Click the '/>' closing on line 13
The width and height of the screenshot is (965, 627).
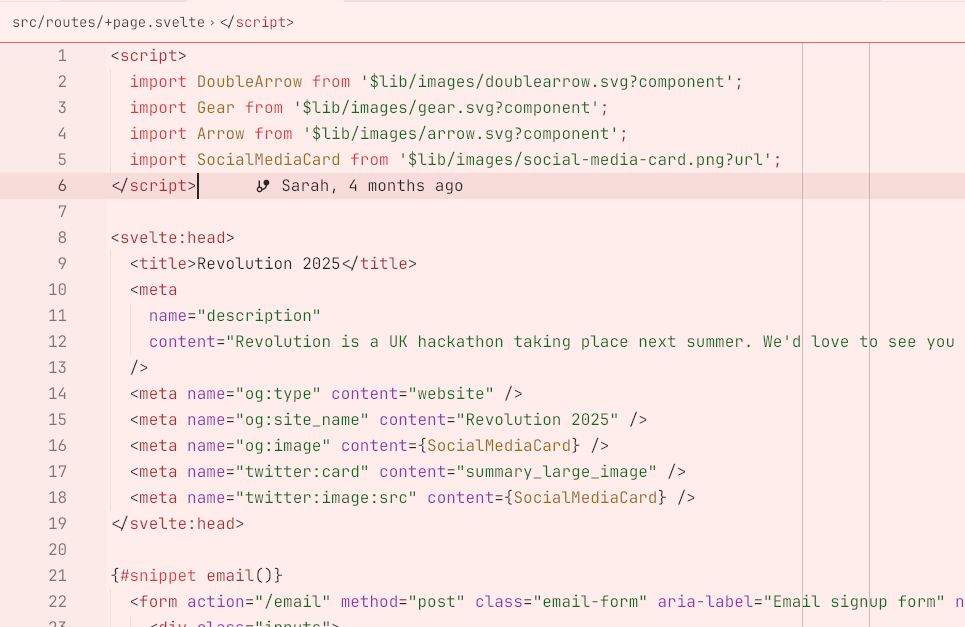139,367
